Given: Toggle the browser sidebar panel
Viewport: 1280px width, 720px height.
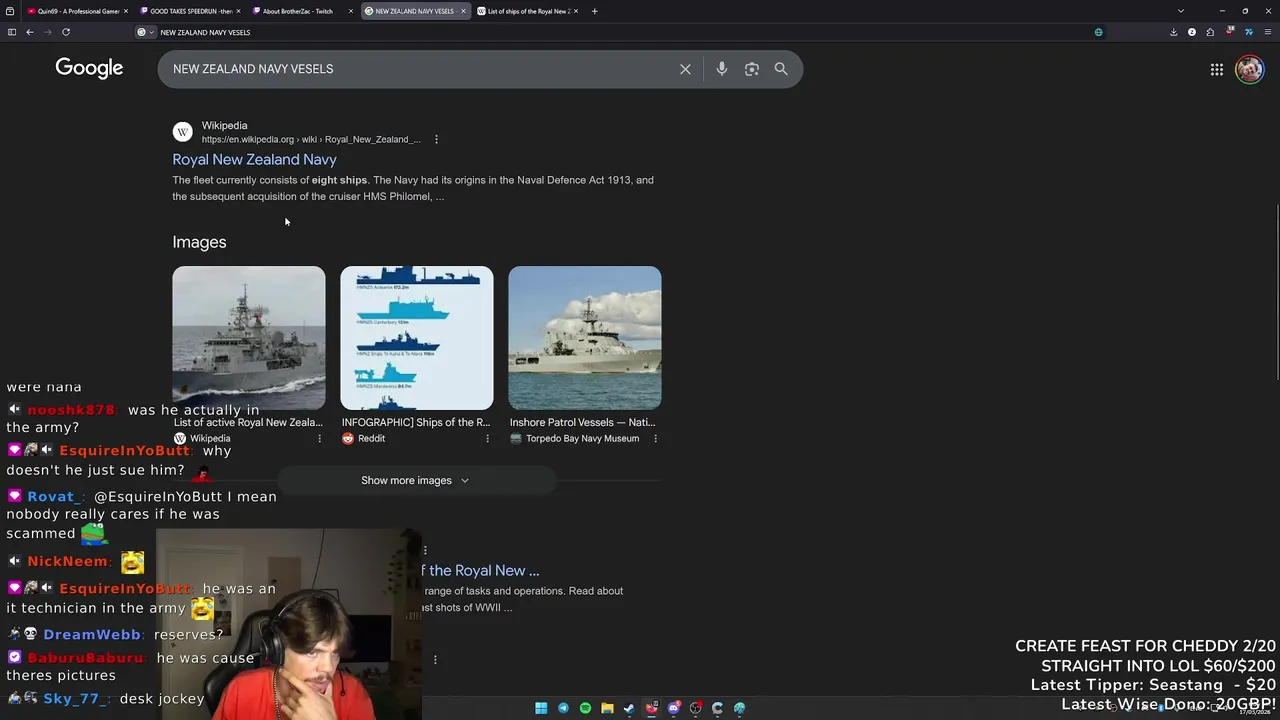Looking at the screenshot, I should tap(12, 32).
